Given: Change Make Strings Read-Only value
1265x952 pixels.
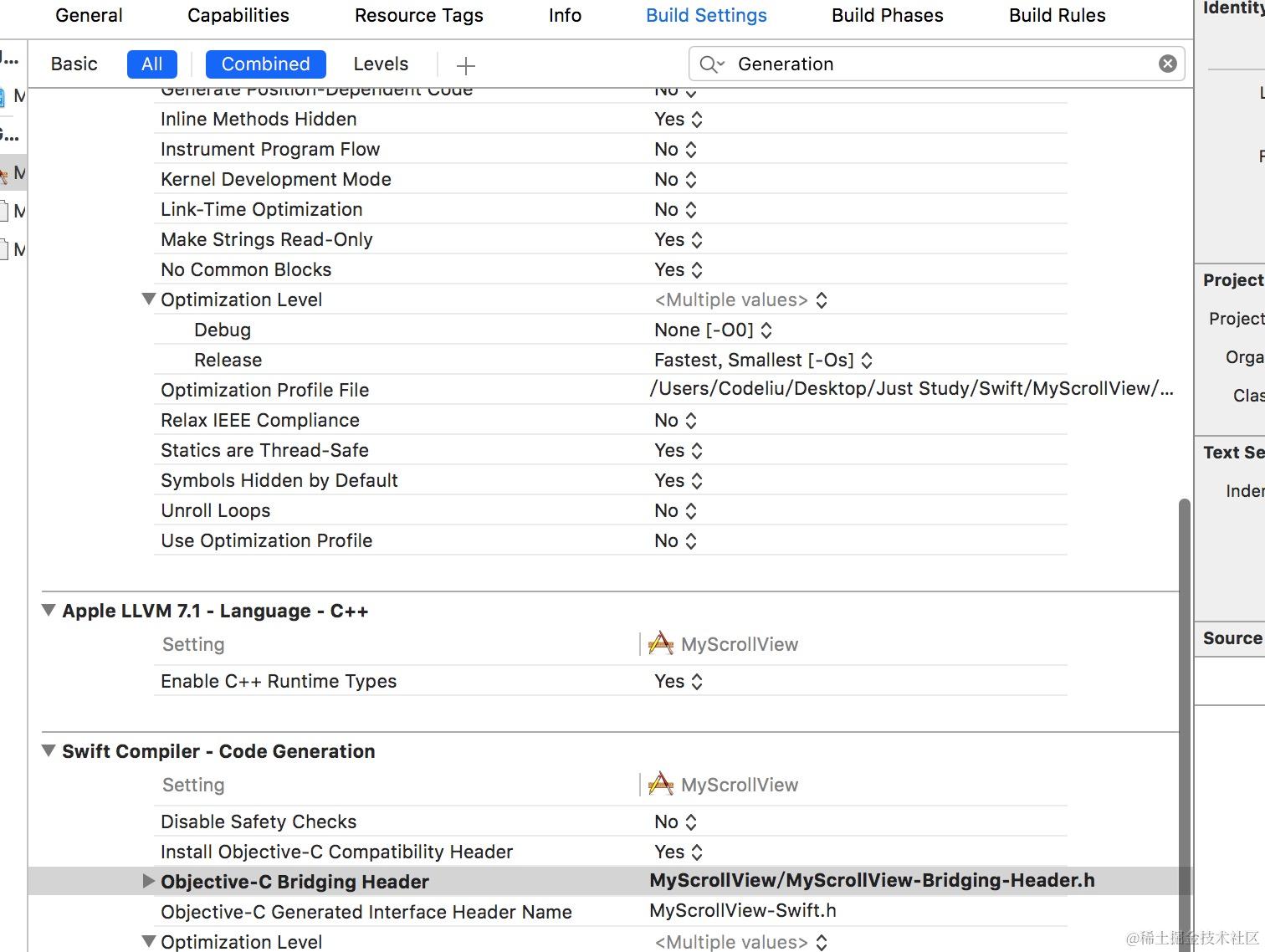Looking at the screenshot, I should [679, 240].
